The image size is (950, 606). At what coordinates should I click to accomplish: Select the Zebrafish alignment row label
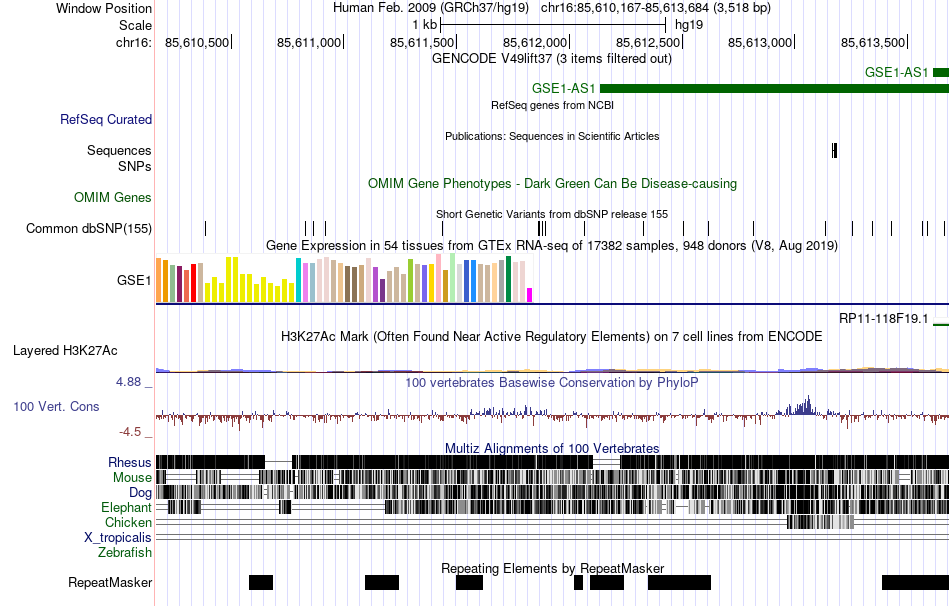tap(125, 552)
